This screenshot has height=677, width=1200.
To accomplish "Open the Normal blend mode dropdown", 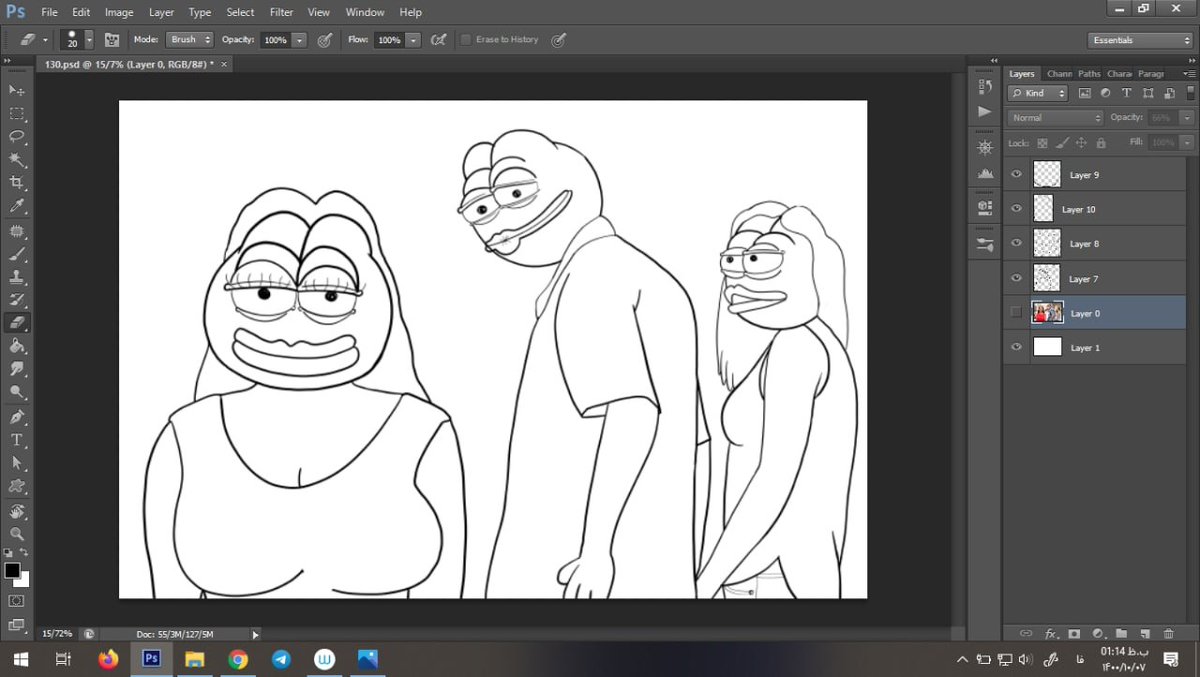I will click(x=1055, y=117).
